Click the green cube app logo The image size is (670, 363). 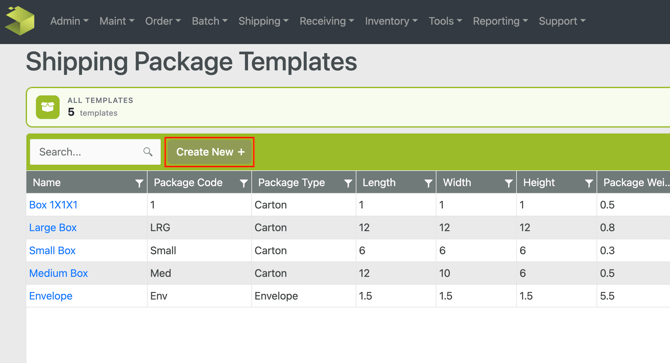[20, 20]
